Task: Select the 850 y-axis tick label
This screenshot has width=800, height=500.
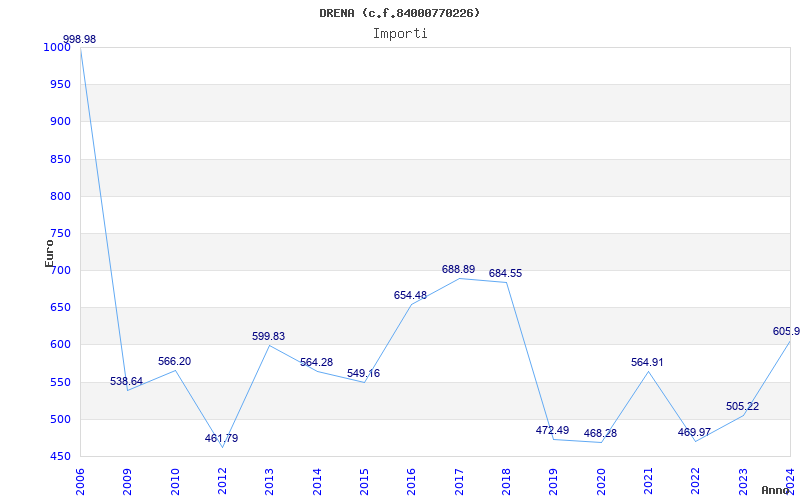Action: [60, 159]
